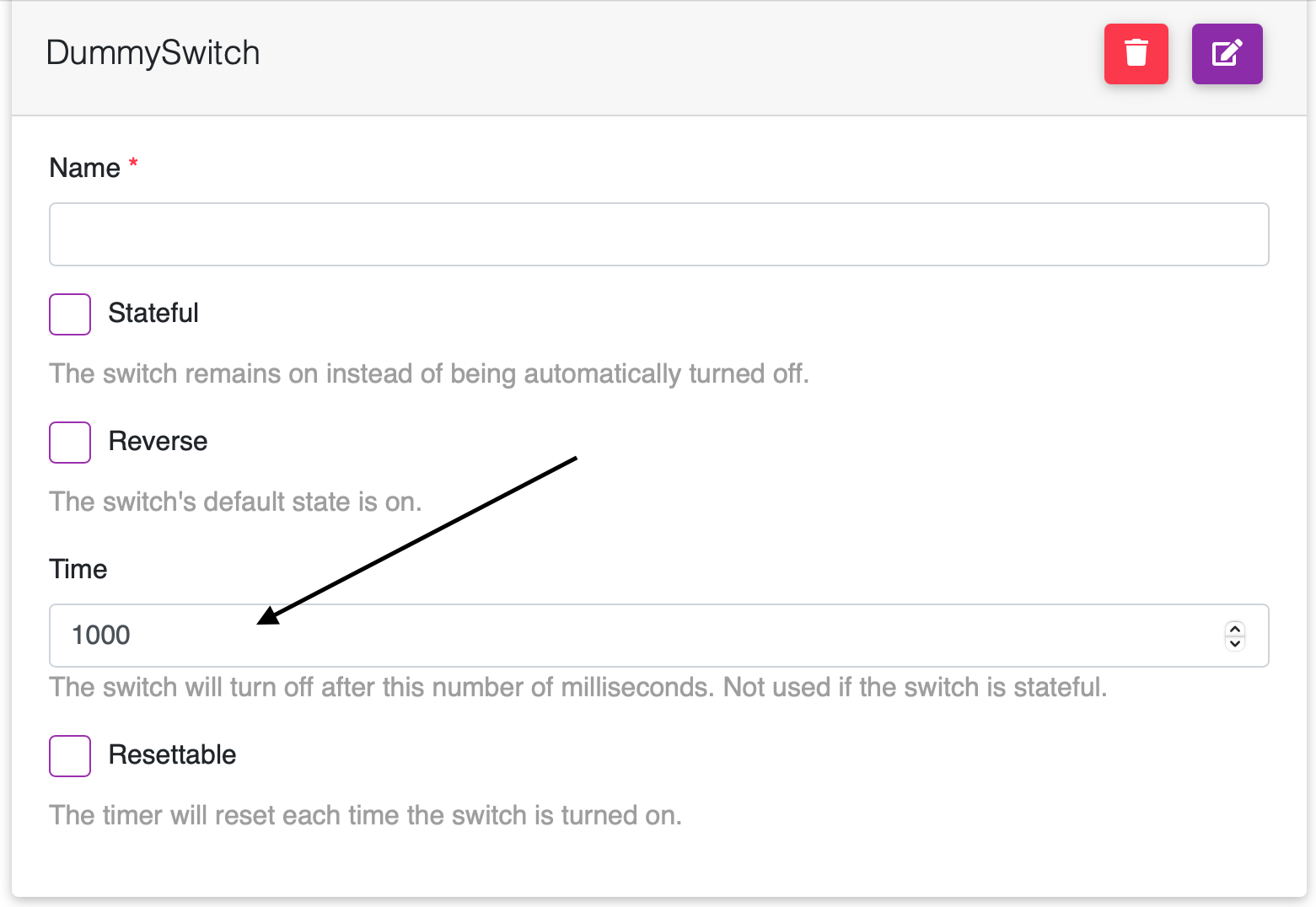Click the "switch remains on" help text
Screen dimensions: 1316x907
(x=428, y=373)
